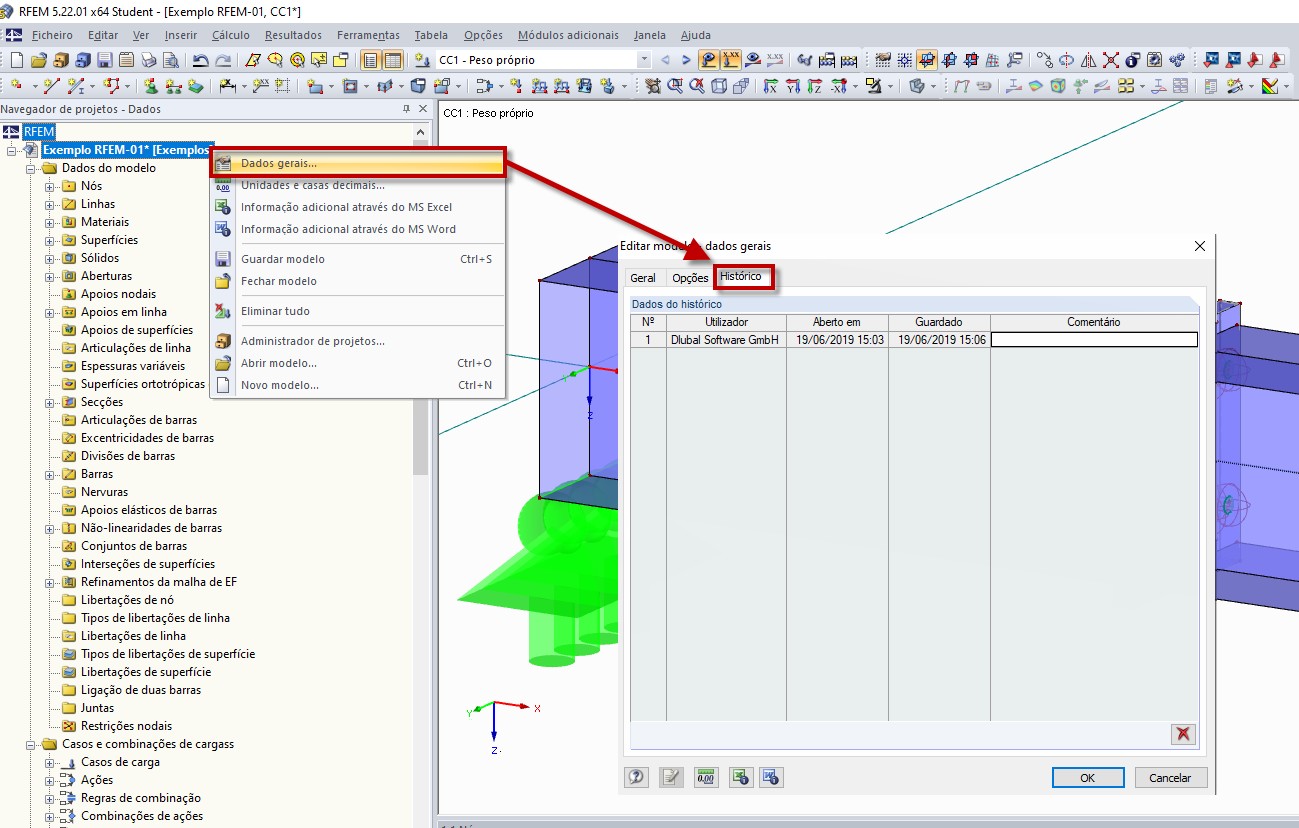Viewport: 1299px width, 828px height.
Task: Go to the next load case arrow
Action: coord(686,60)
